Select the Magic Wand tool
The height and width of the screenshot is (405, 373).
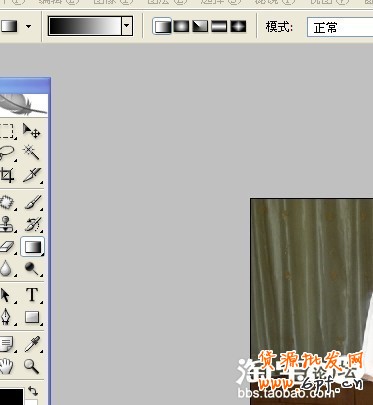32,152
